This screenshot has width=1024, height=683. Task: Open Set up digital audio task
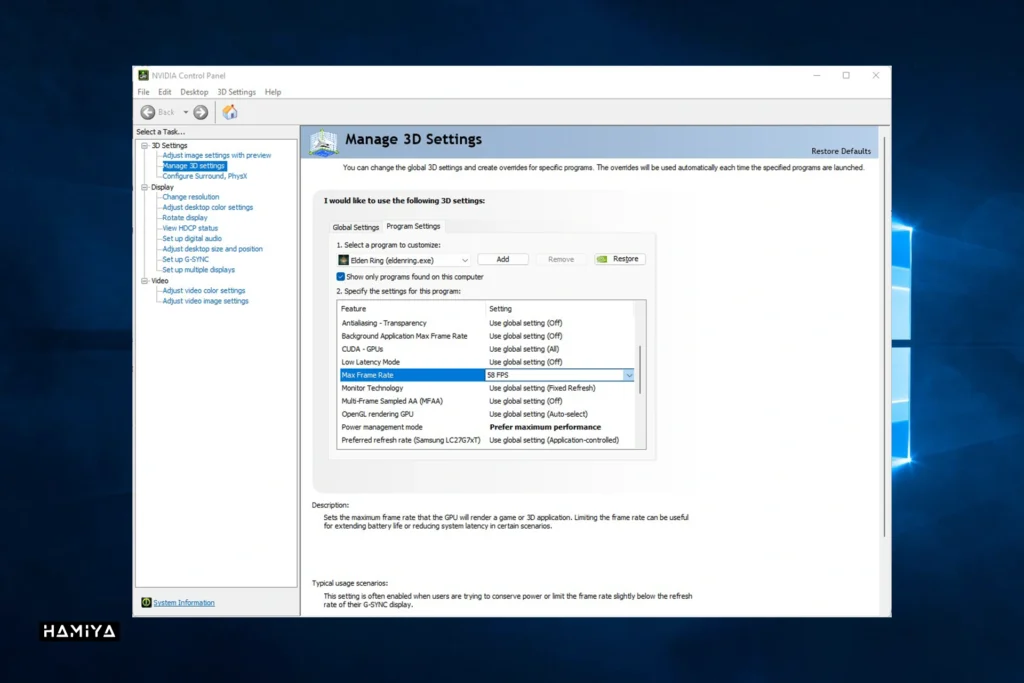click(x=192, y=239)
